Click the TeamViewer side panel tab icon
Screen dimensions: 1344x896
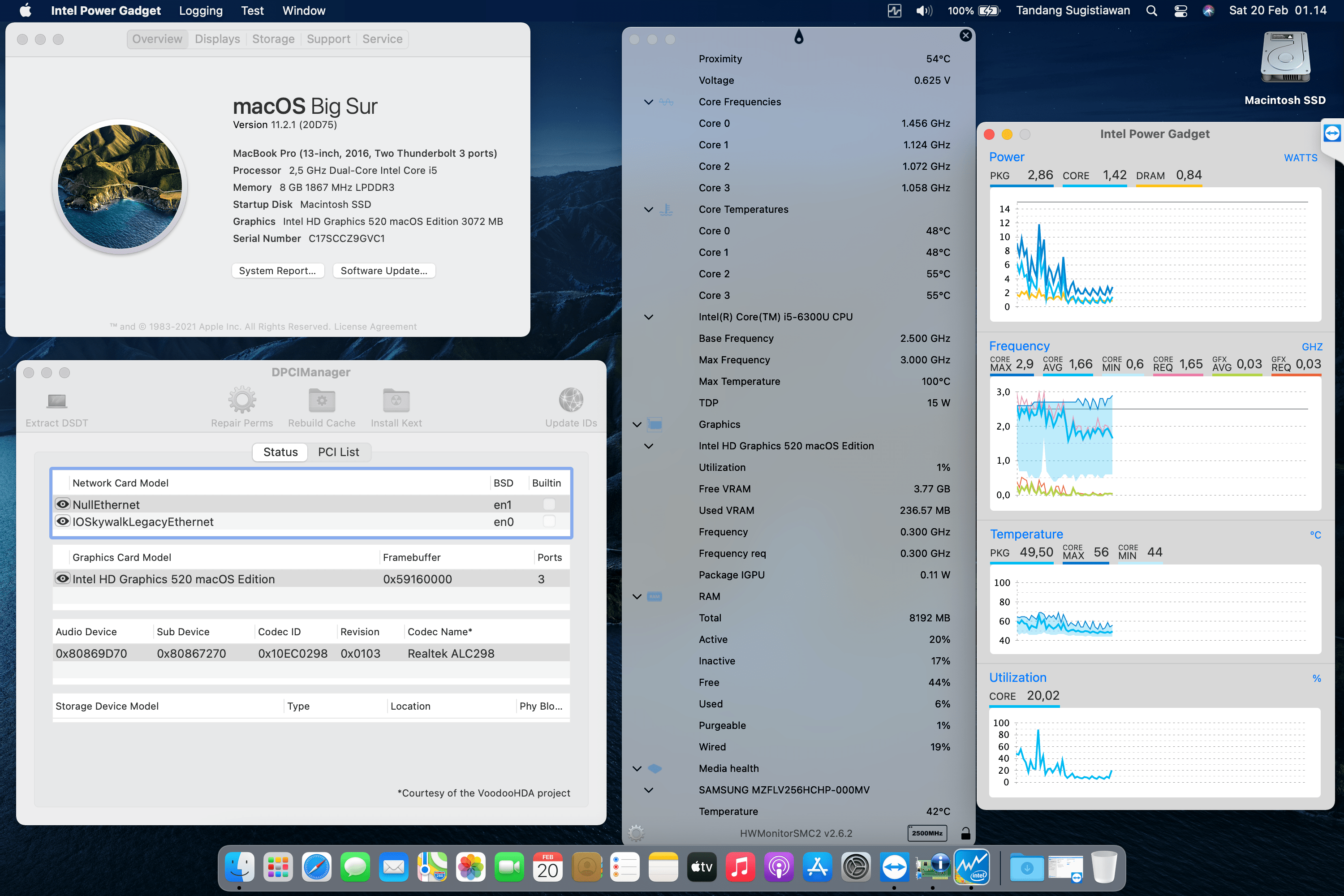pyautogui.click(x=1331, y=133)
